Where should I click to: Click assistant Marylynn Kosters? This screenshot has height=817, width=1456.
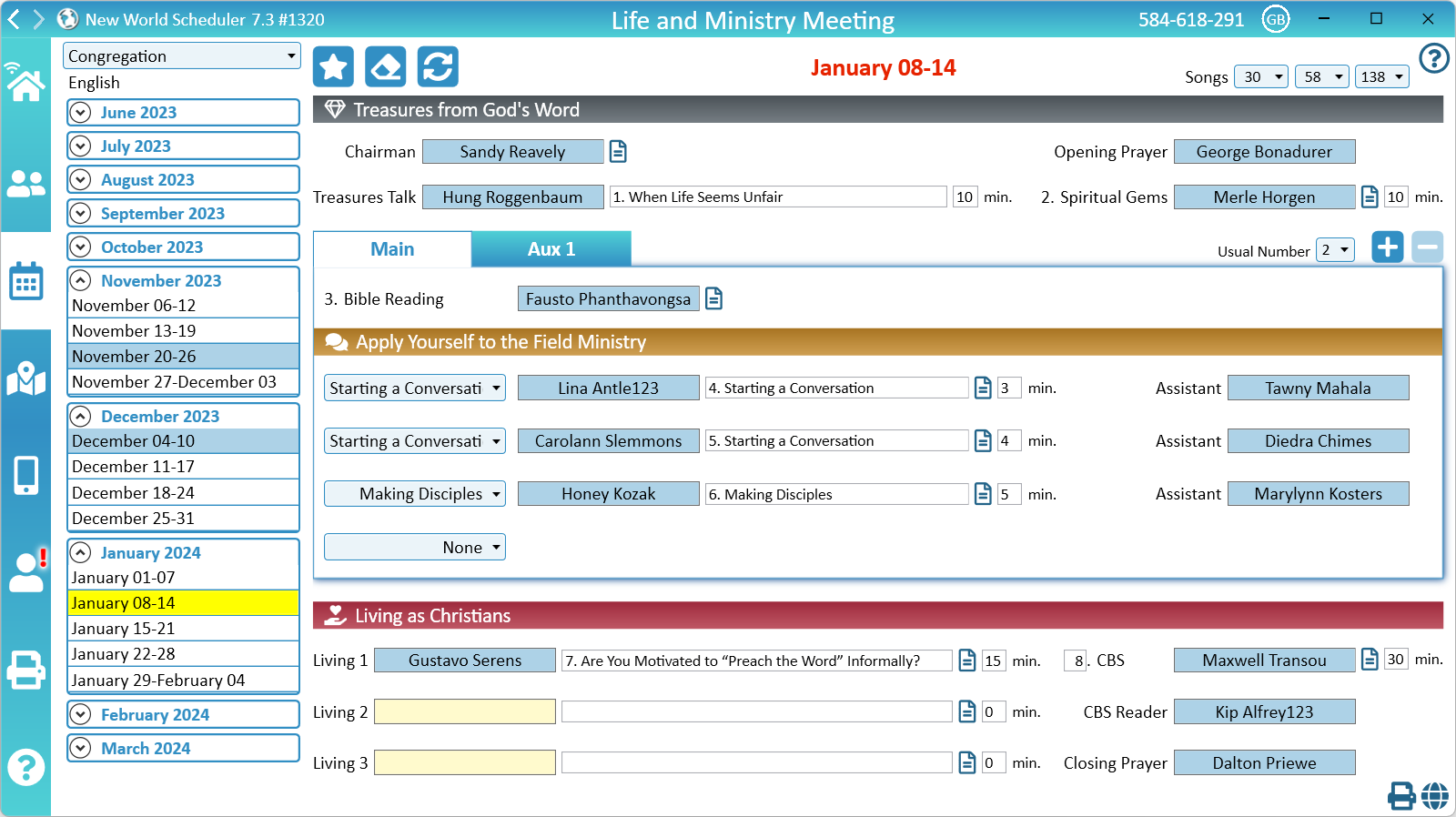pos(1318,494)
